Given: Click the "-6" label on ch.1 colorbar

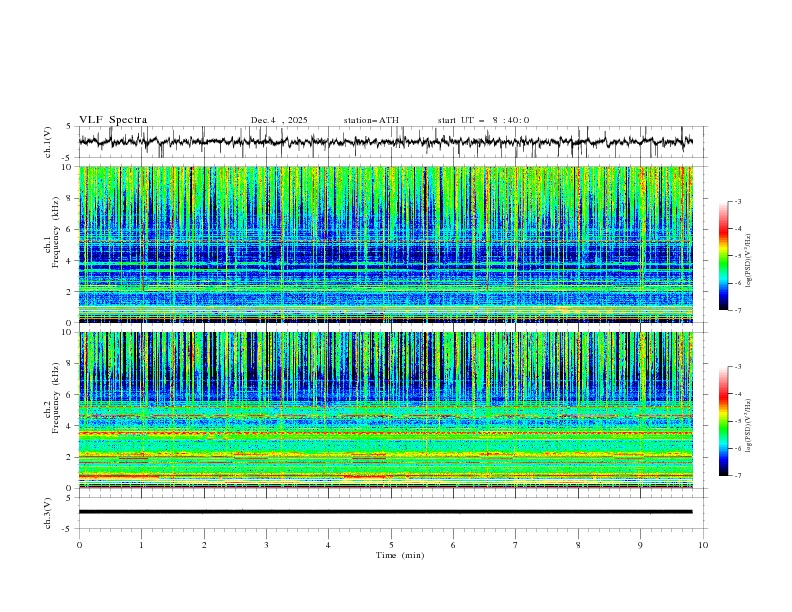Looking at the screenshot, I should pyautogui.click(x=738, y=283).
